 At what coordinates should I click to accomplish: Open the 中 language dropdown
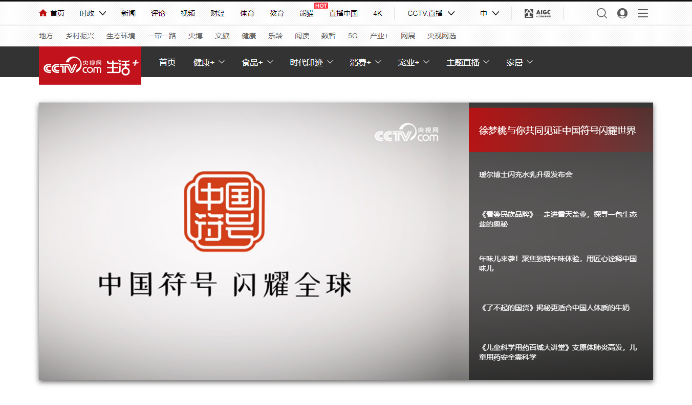pos(489,13)
